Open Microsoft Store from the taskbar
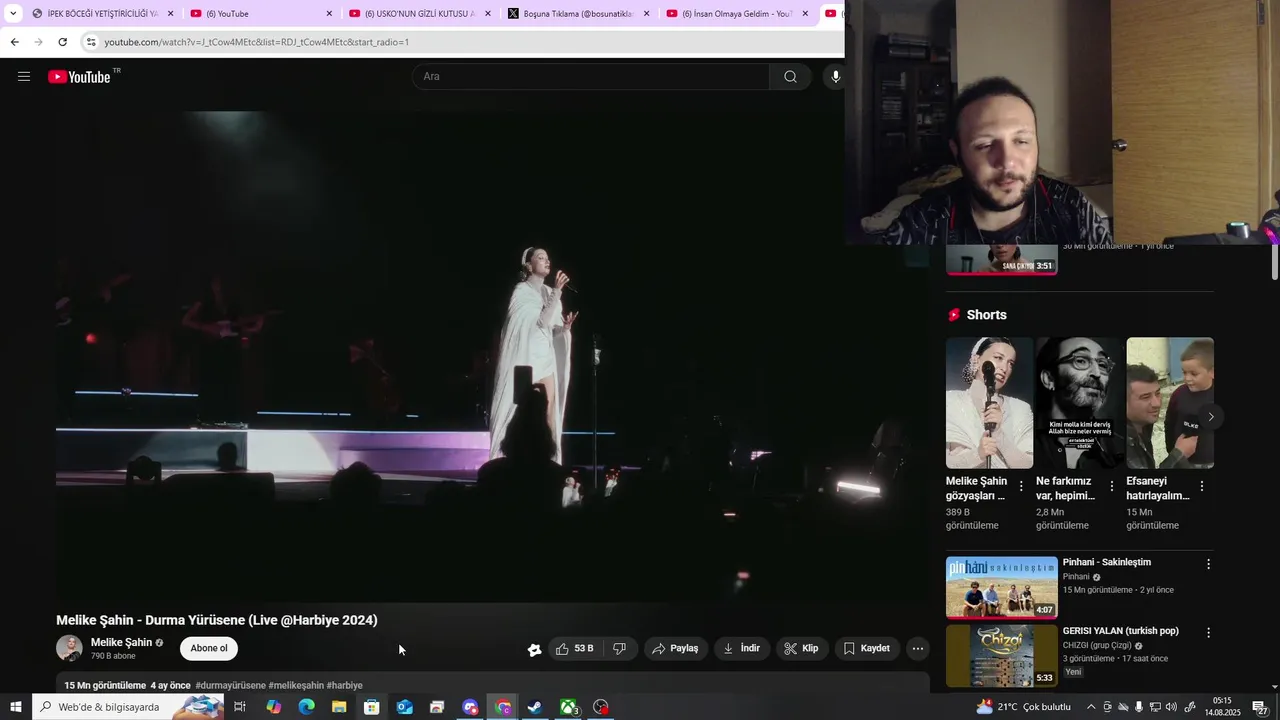The width and height of the screenshot is (1280, 720). [372, 707]
